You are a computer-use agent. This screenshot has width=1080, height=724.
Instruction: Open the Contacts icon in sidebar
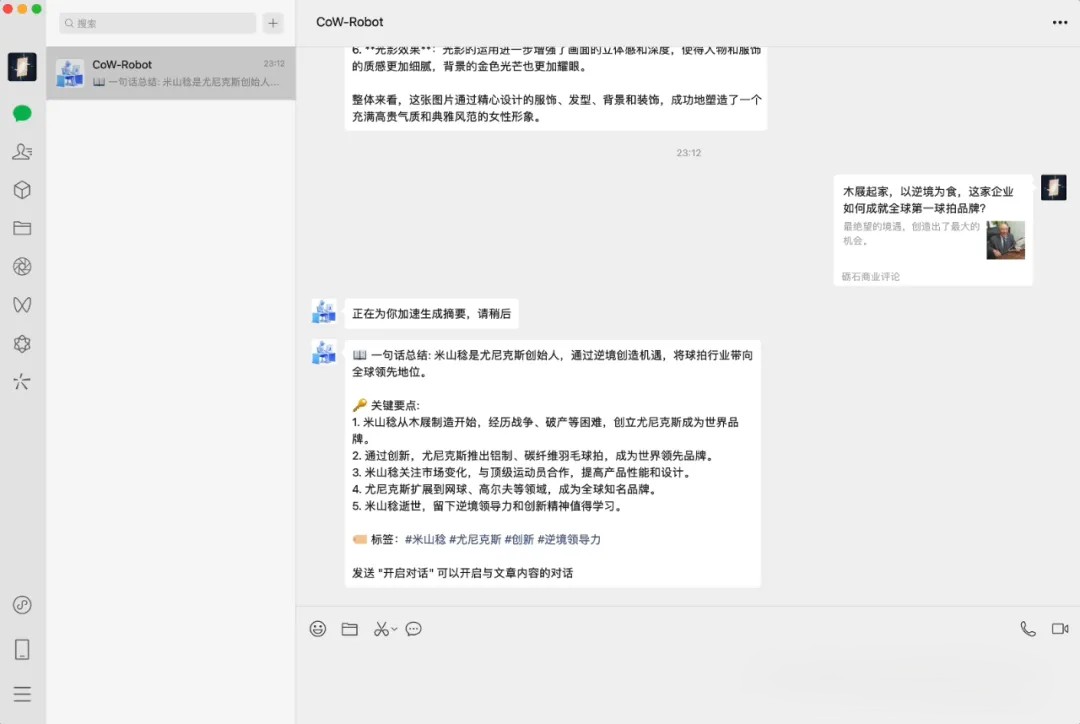[22, 152]
